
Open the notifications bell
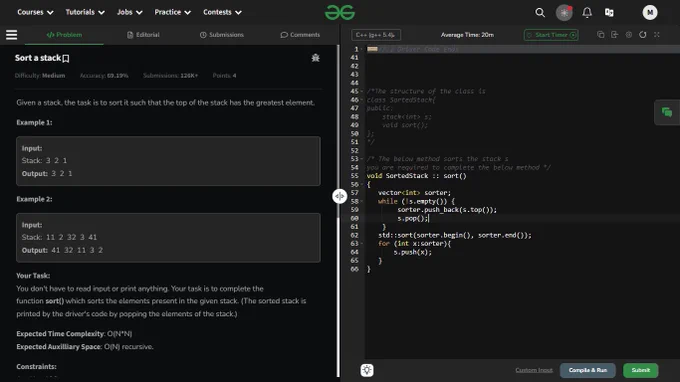(x=587, y=13)
